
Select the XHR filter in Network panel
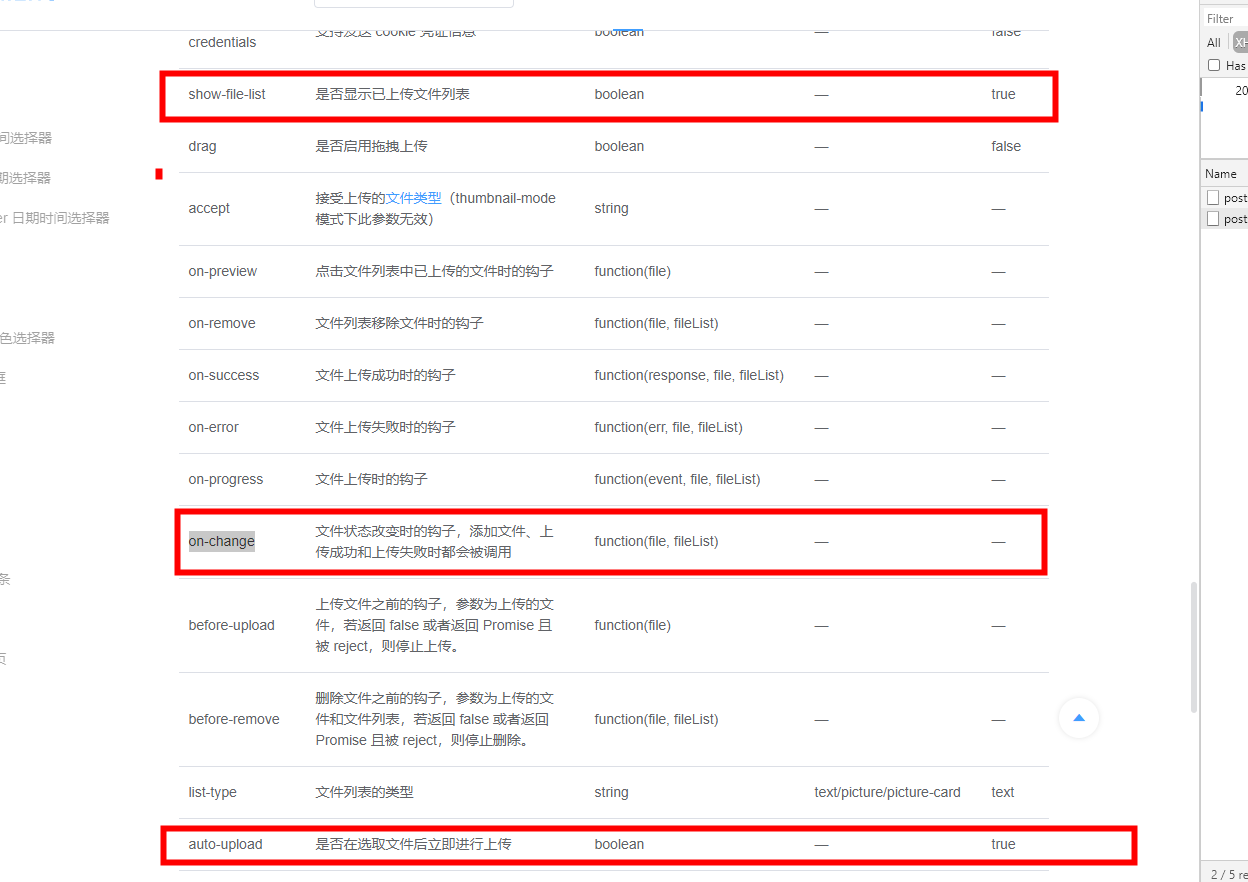[x=1240, y=42]
